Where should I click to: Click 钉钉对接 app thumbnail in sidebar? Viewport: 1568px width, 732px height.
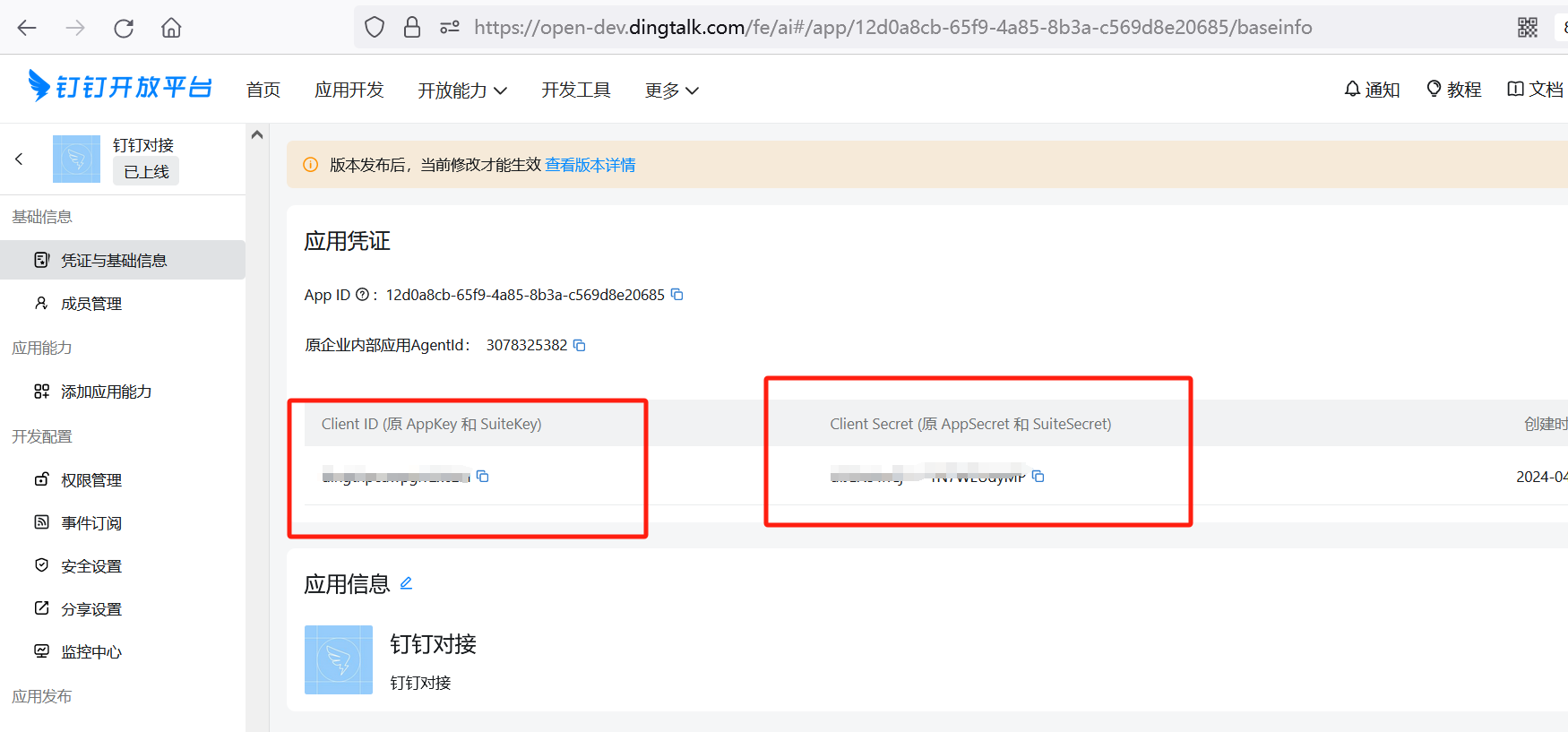(x=76, y=159)
